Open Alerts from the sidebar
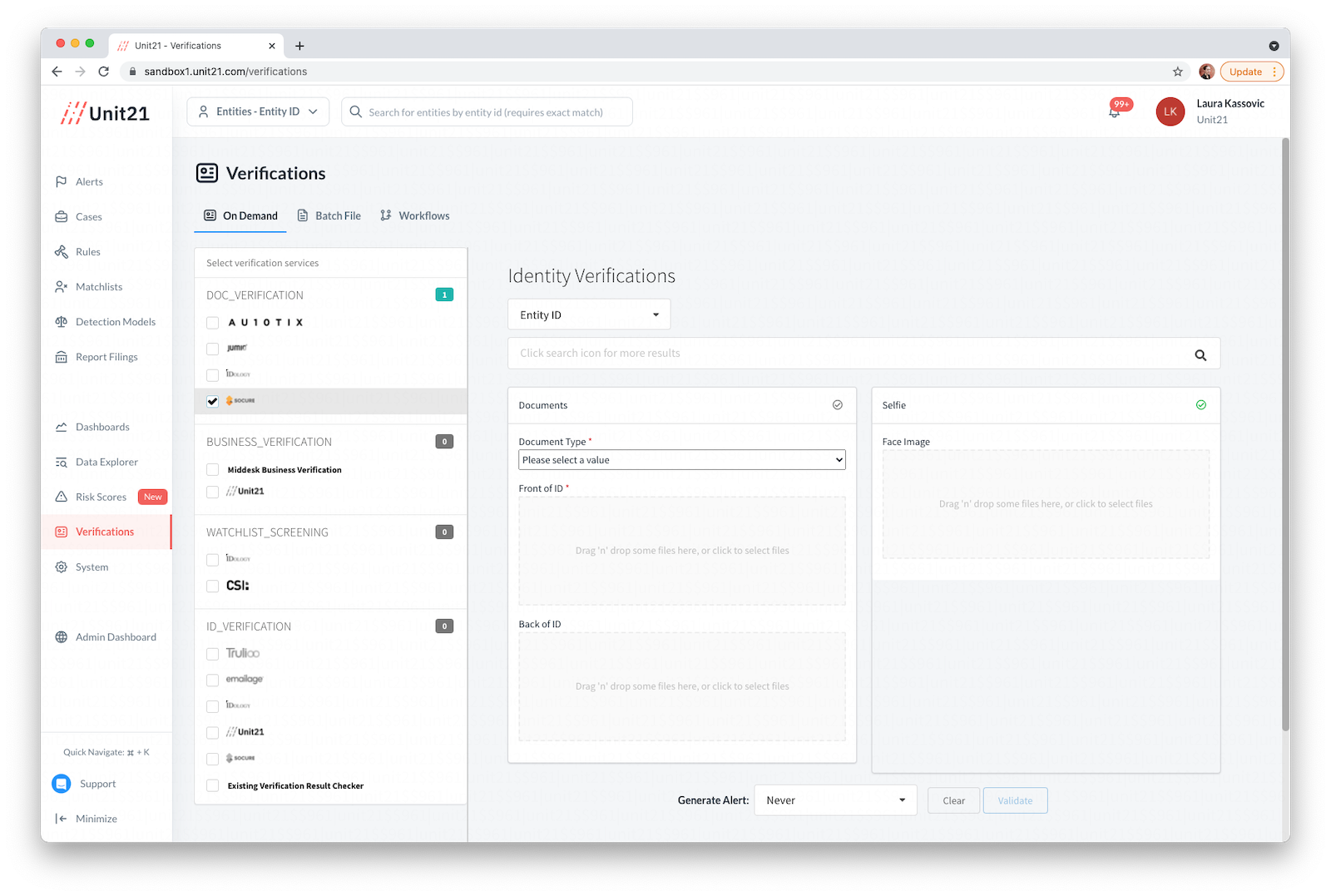This screenshot has height=896, width=1331. coord(89,181)
